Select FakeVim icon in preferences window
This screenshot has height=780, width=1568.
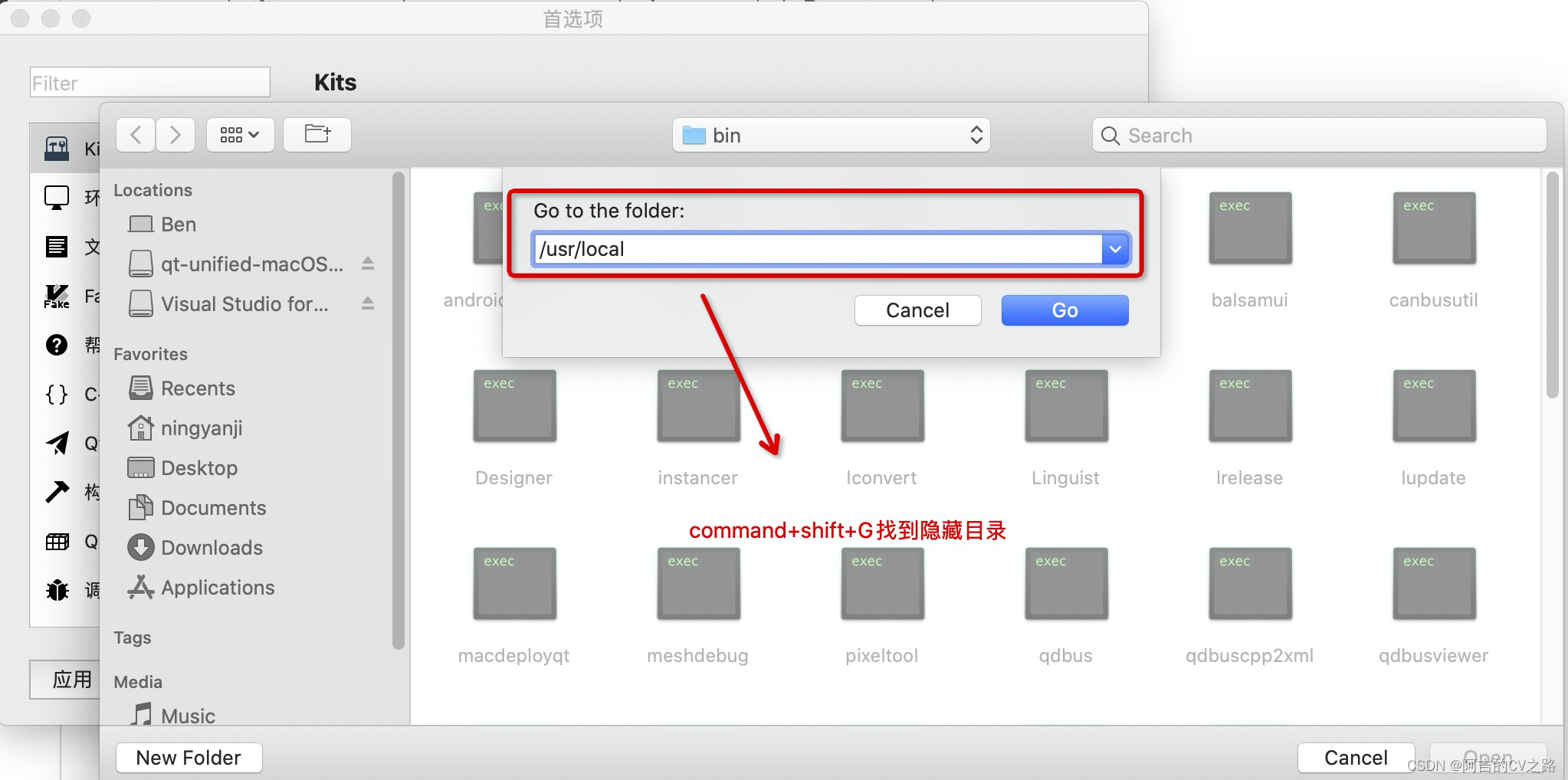pyautogui.click(x=57, y=296)
